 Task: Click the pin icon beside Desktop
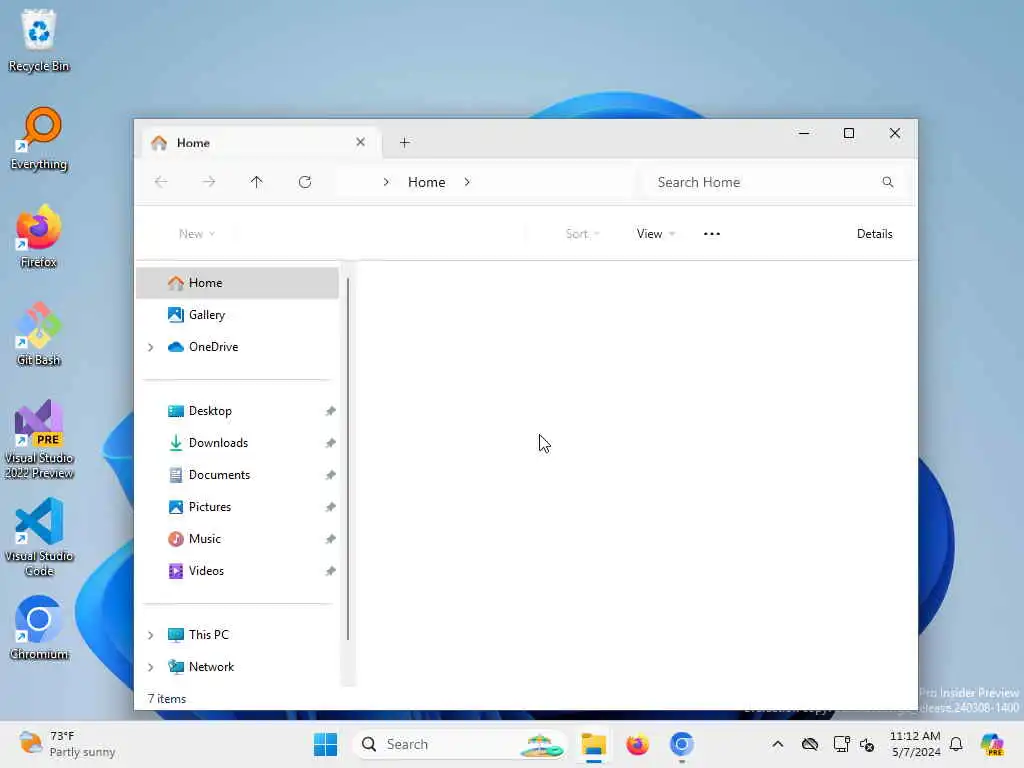tap(330, 411)
